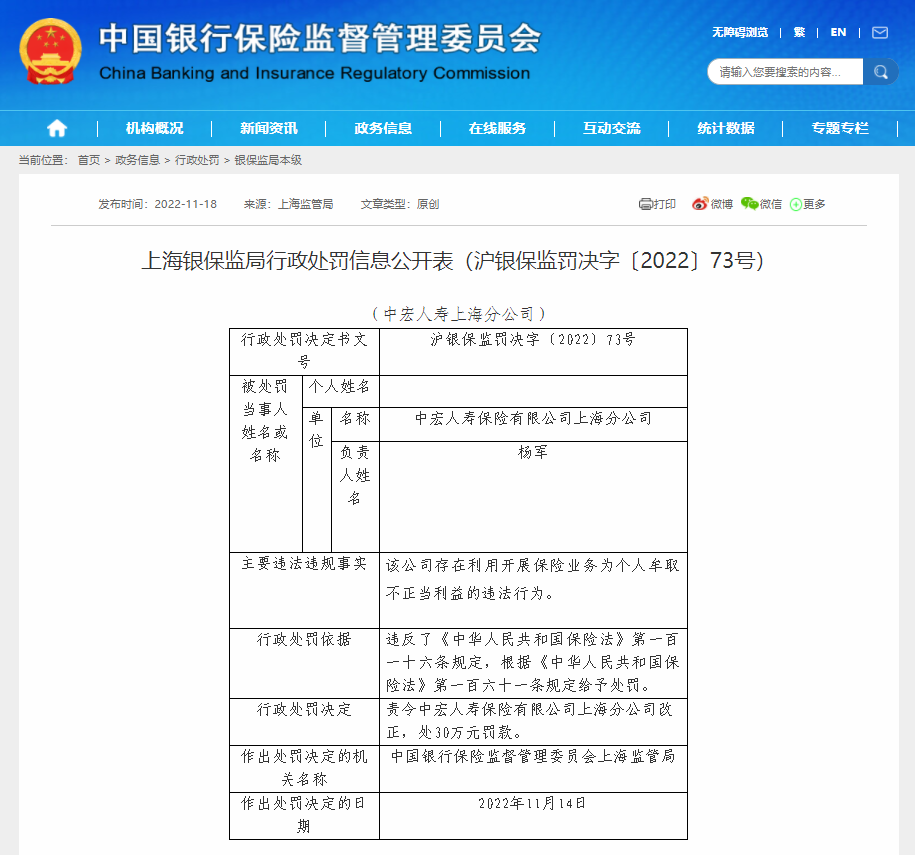The height and width of the screenshot is (855, 915).
Task: Click the mail envelope icon
Action: tap(880, 32)
